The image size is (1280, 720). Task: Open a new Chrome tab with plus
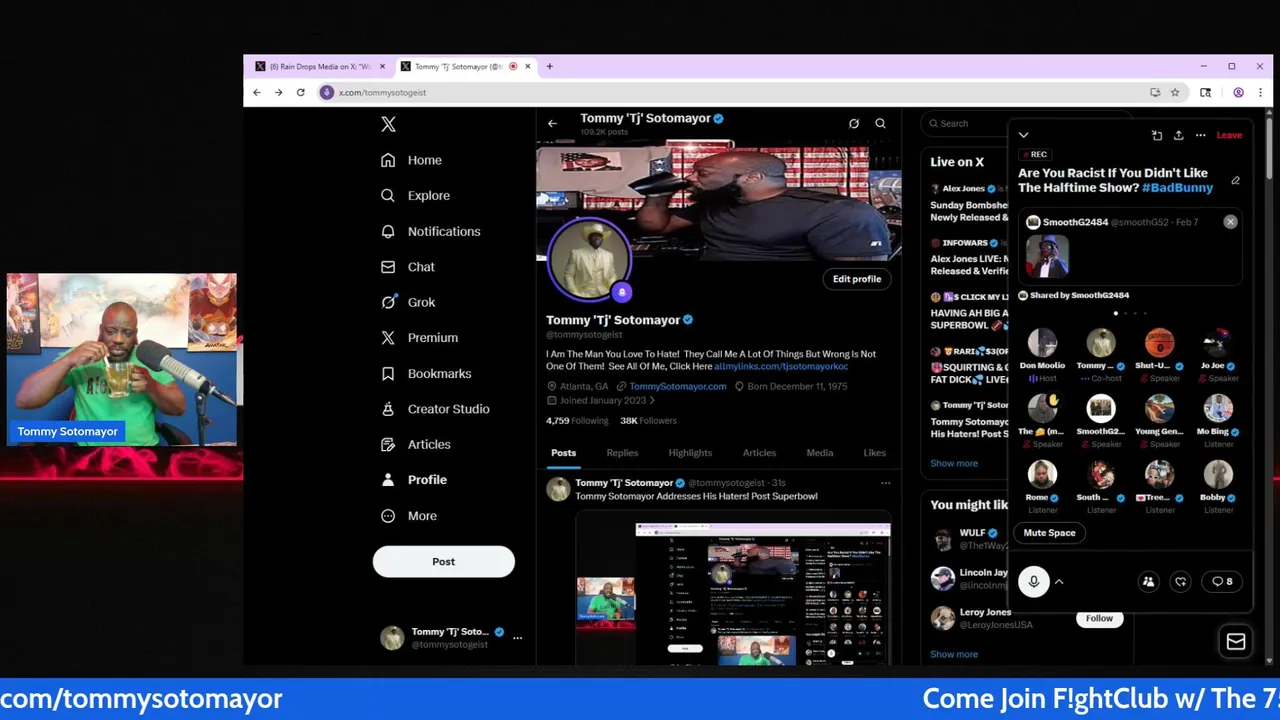pyautogui.click(x=549, y=67)
